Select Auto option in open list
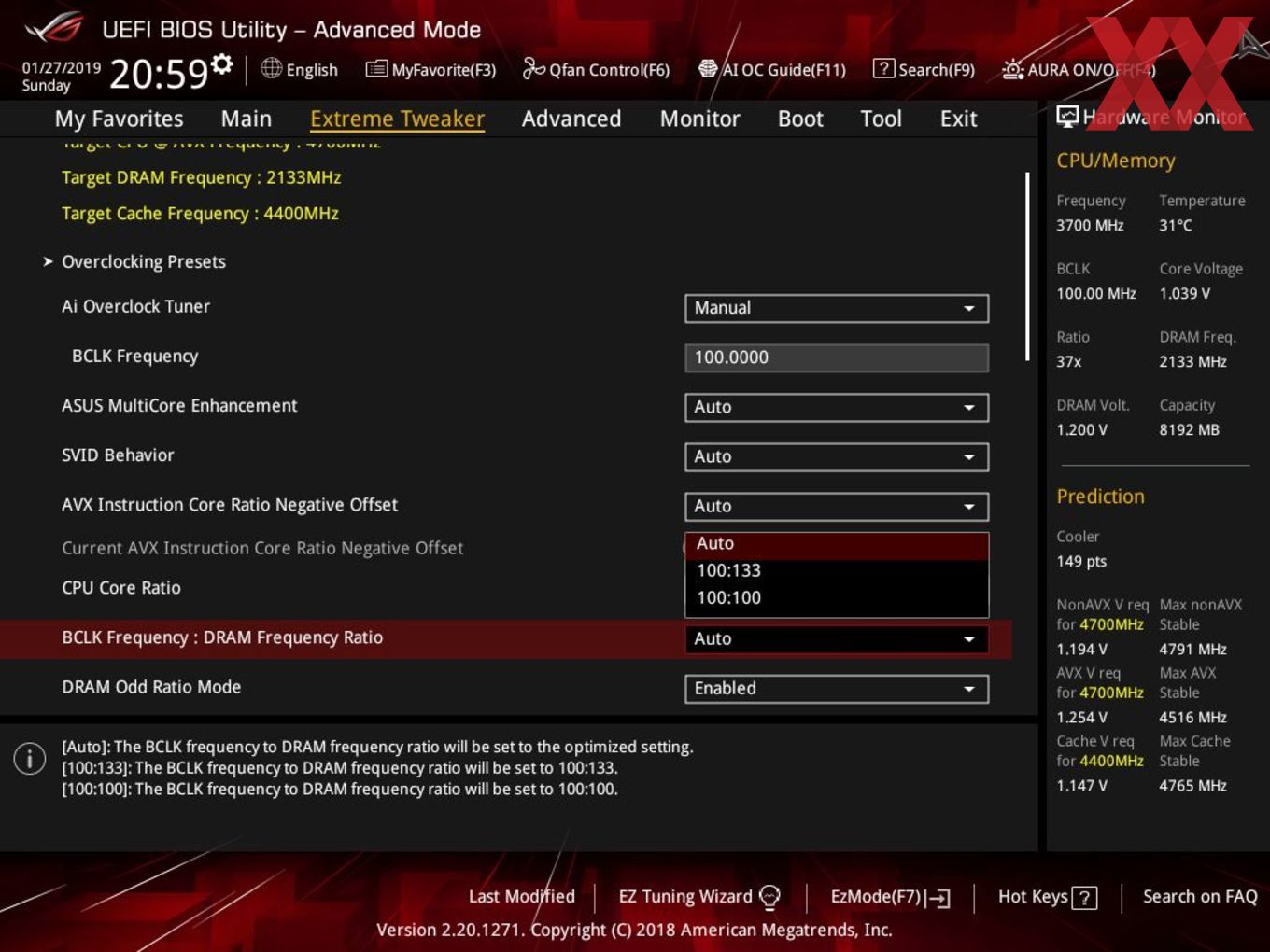Viewport: 1270px width, 952px height. (x=837, y=544)
